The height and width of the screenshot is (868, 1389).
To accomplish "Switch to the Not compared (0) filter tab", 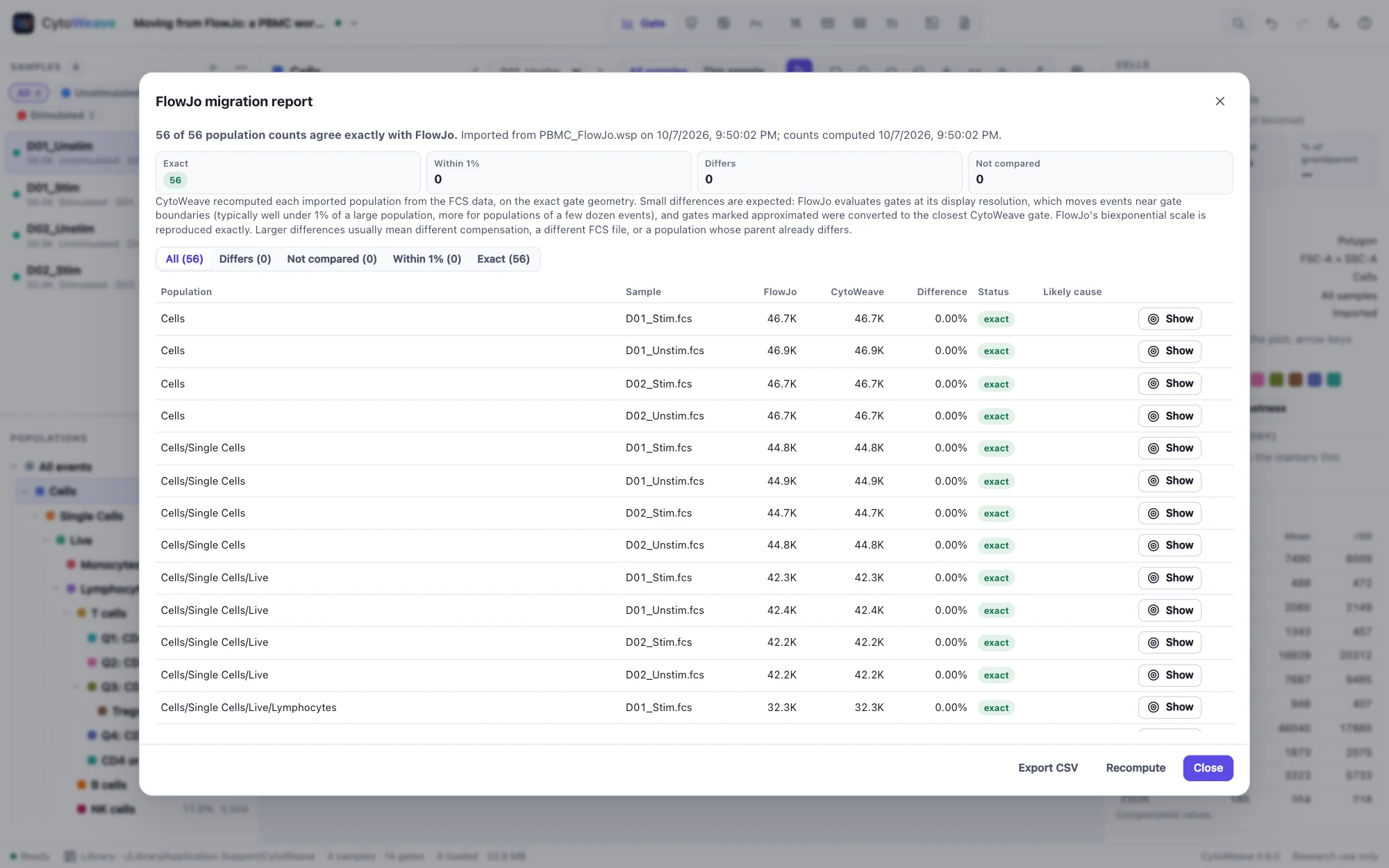I will [x=332, y=259].
